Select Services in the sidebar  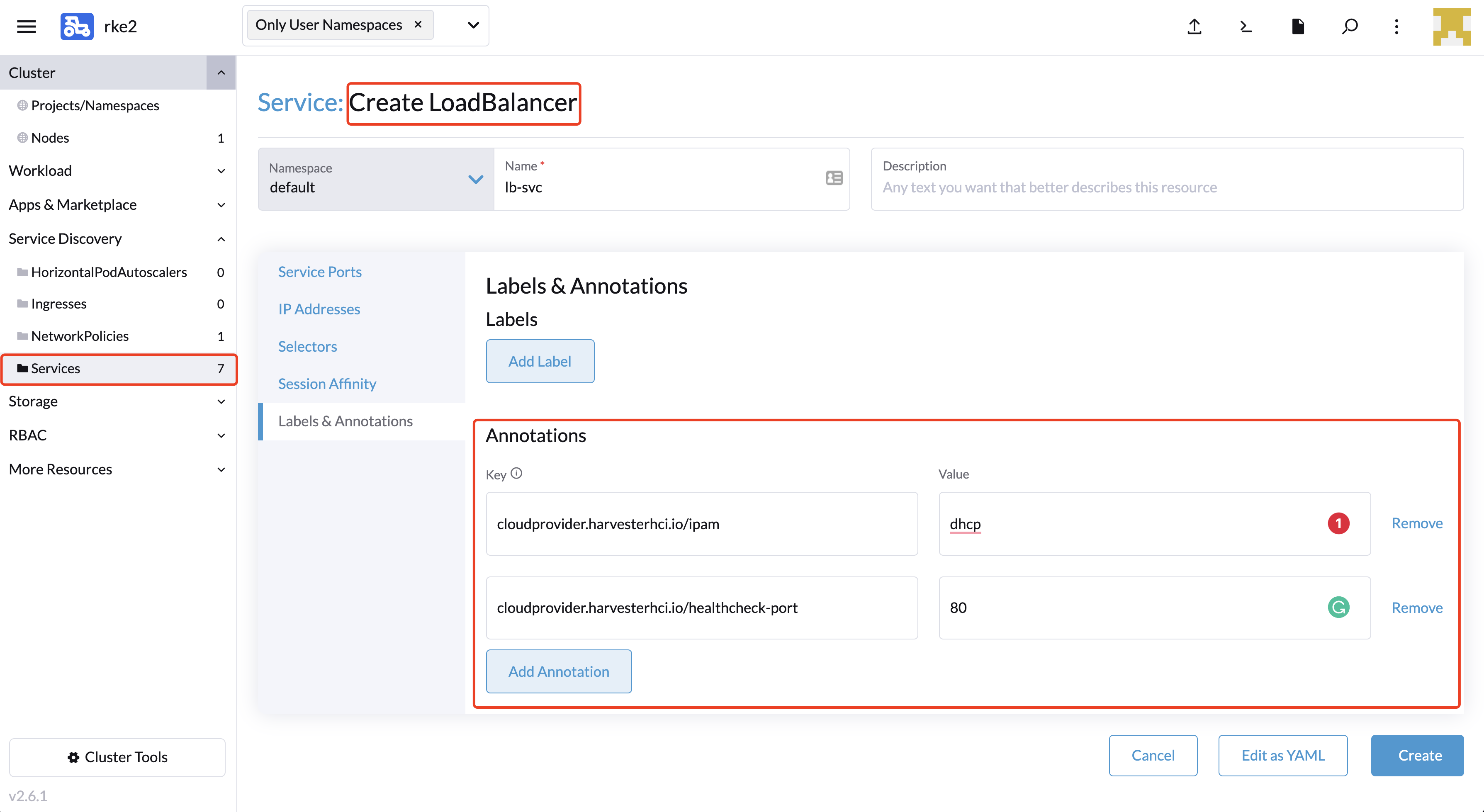coord(119,369)
